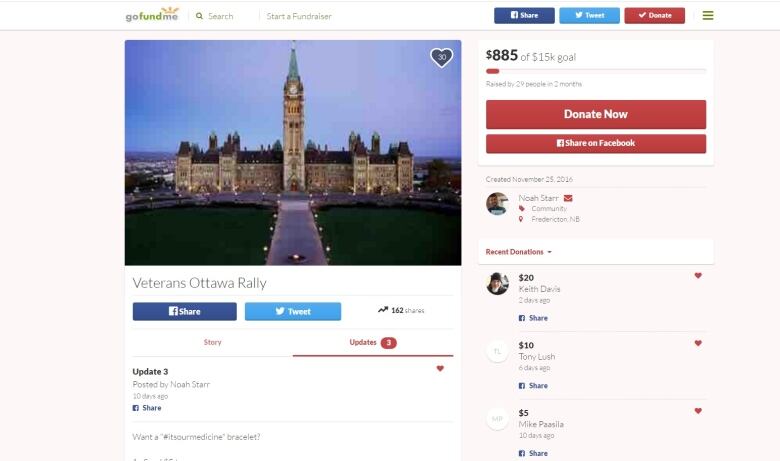The height and width of the screenshot is (461, 780).
Task: Select the Updates tab
Action: pos(373,342)
